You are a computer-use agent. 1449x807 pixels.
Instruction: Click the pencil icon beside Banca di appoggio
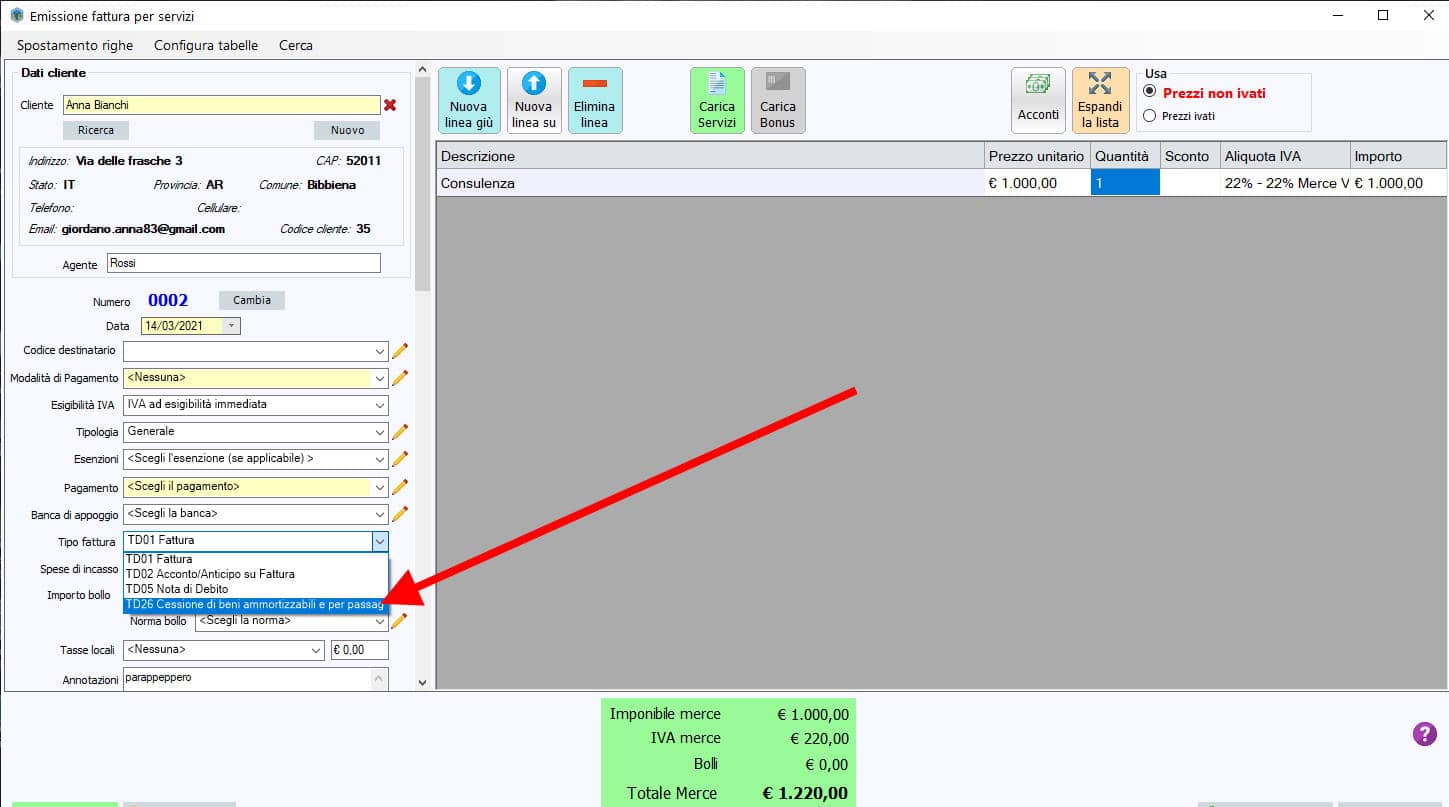400,514
